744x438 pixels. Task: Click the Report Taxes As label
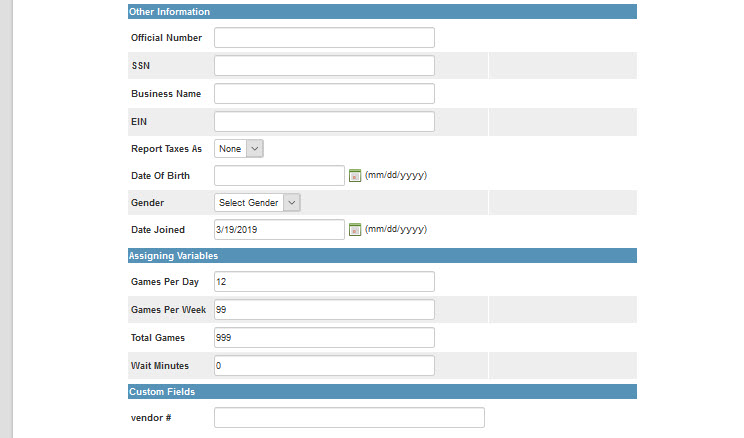(x=166, y=149)
